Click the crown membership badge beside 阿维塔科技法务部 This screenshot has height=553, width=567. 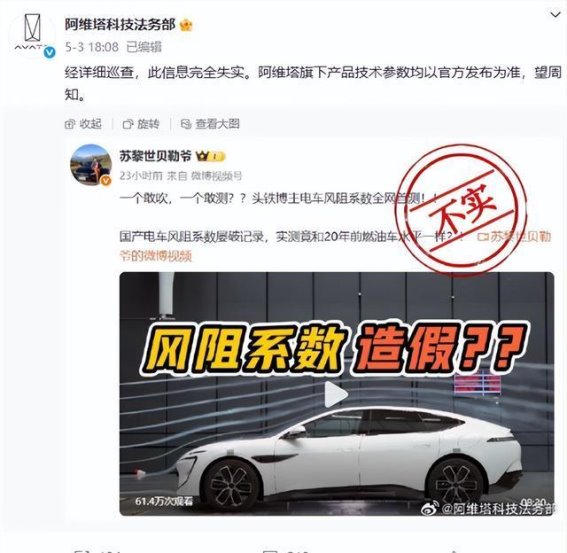186,25
